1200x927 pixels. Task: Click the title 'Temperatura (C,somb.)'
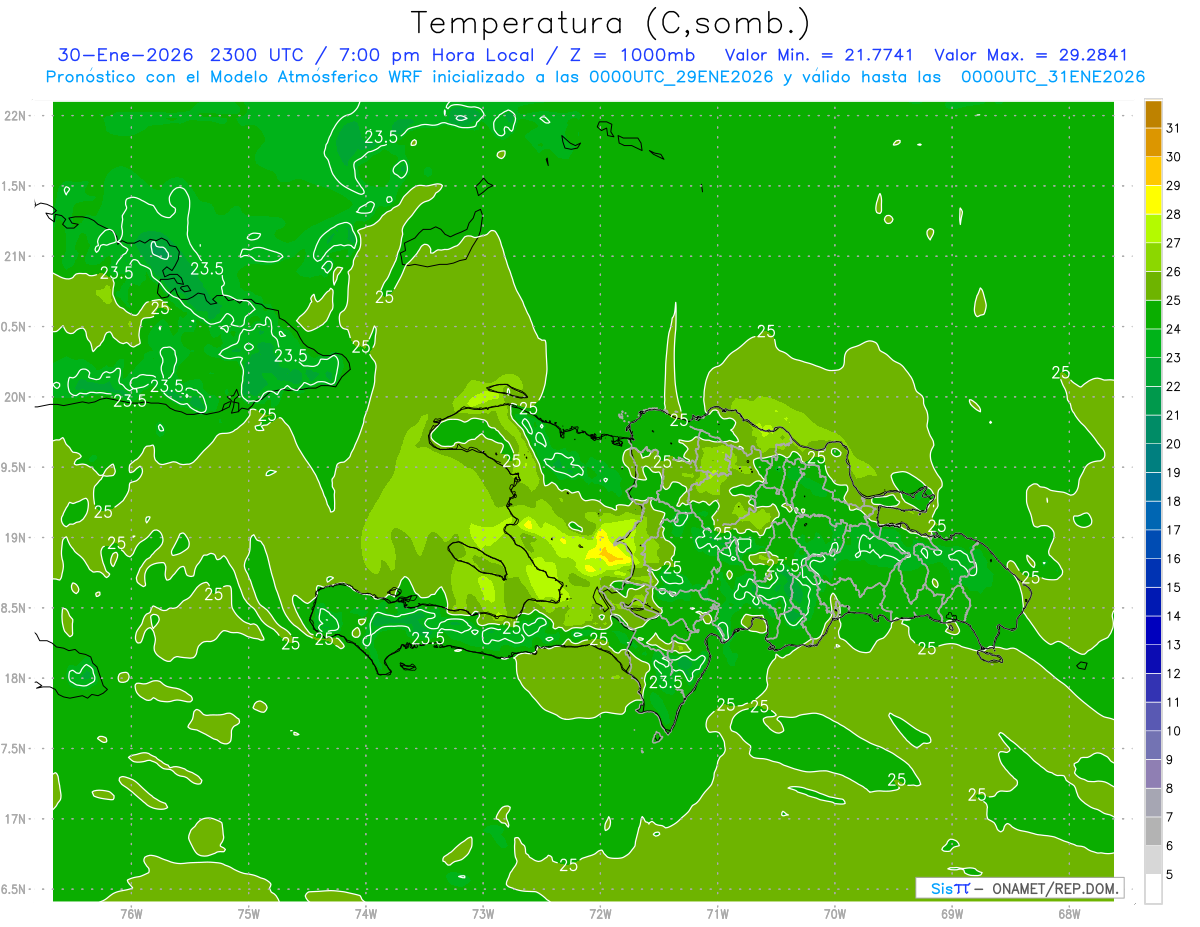611,23
